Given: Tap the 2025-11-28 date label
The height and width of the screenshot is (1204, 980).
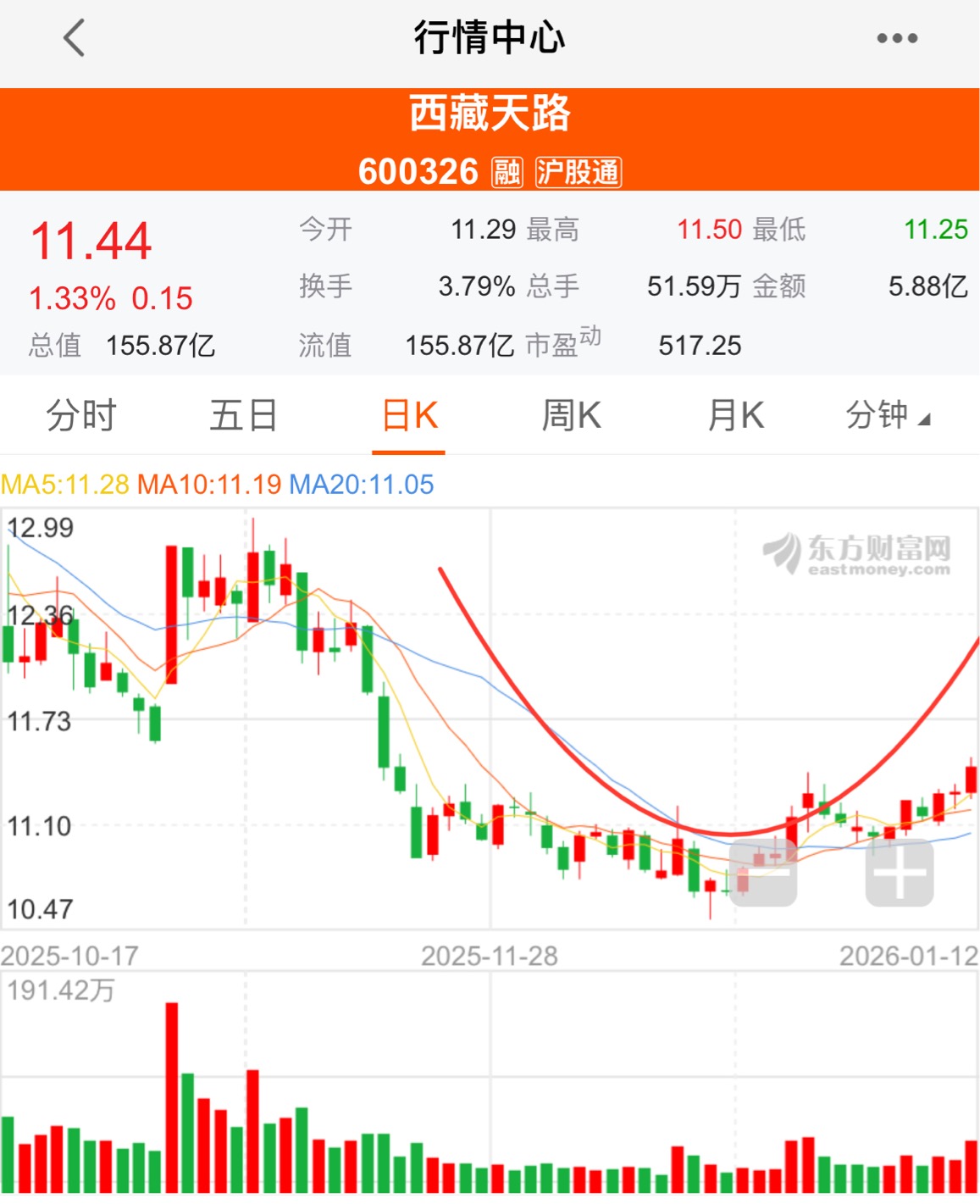Looking at the screenshot, I should (x=490, y=957).
